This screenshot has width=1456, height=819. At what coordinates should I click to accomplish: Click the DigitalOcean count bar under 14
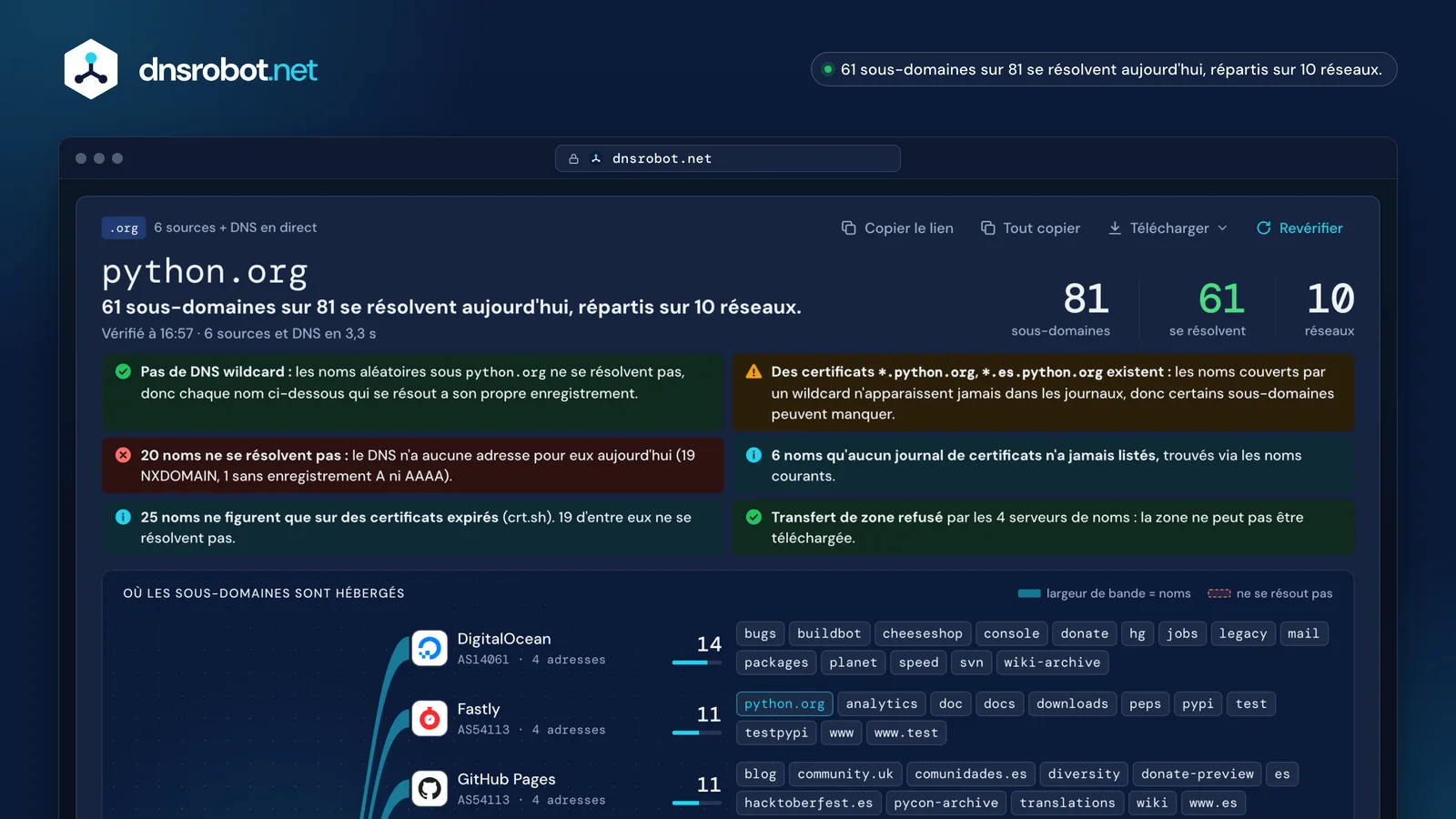696,662
